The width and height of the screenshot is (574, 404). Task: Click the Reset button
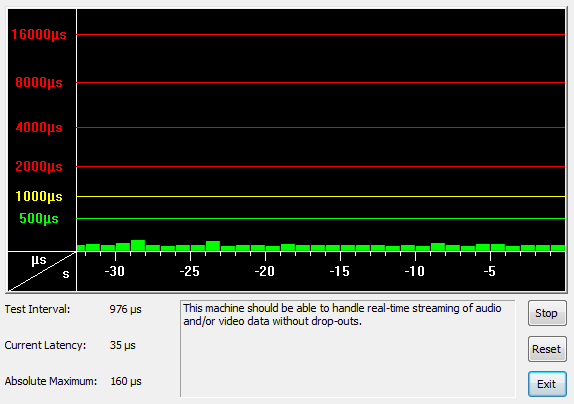click(x=547, y=349)
